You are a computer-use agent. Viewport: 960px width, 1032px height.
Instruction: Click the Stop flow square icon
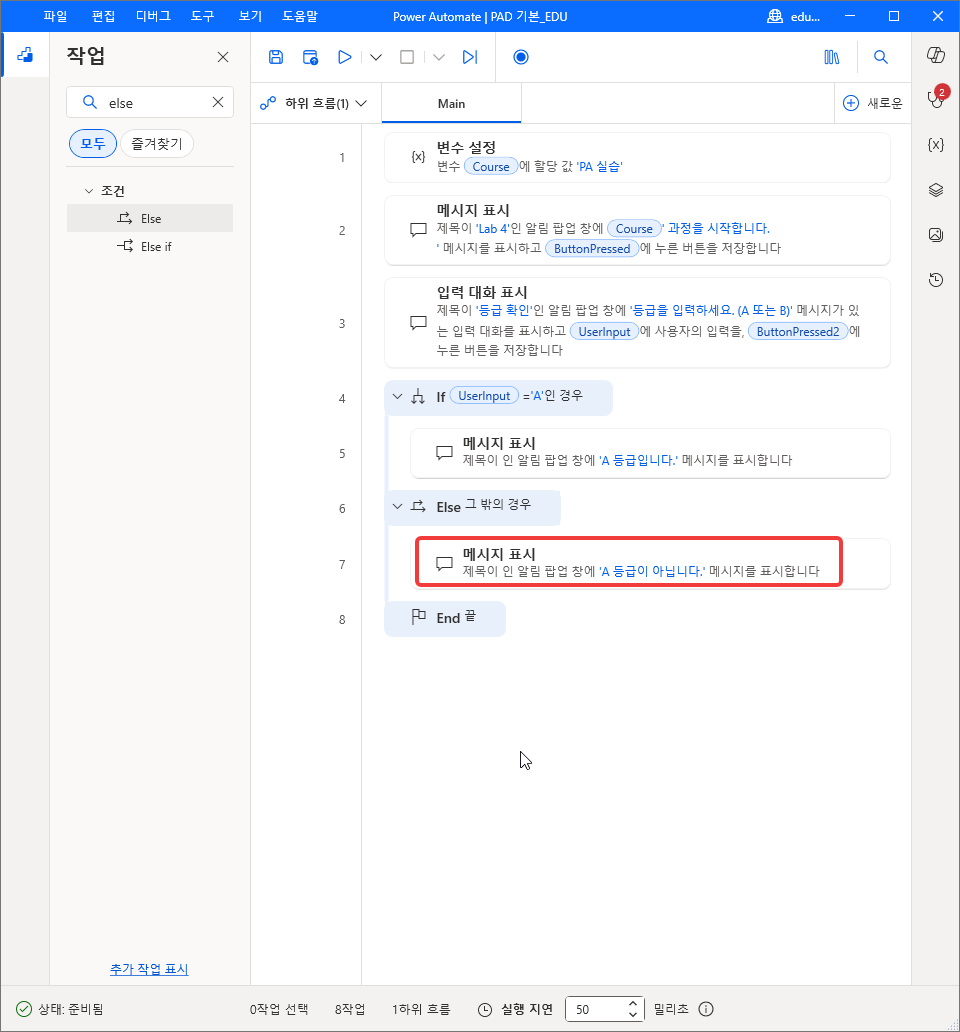[407, 57]
